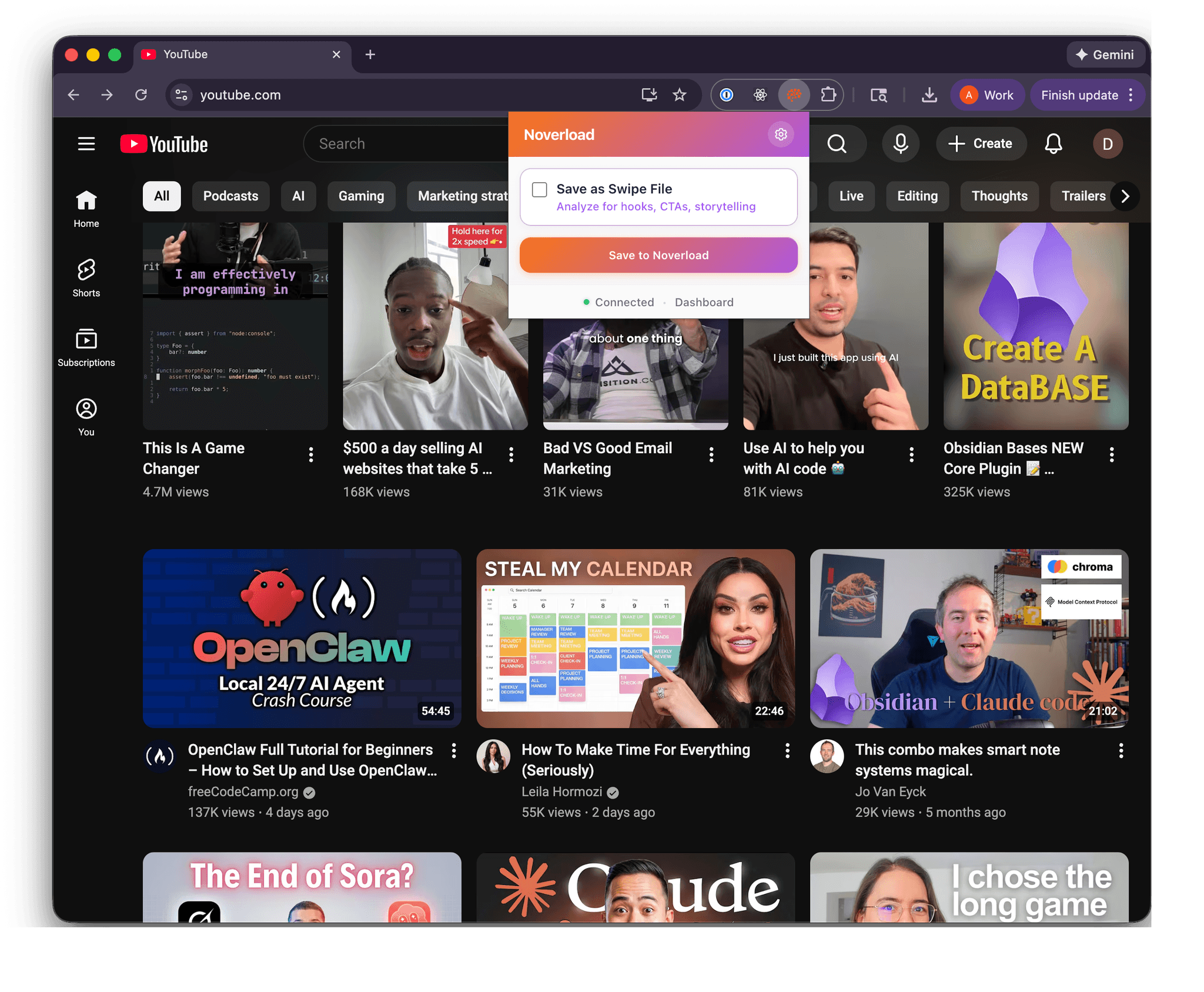This screenshot has height=992, width=1204.
Task: Open options for $500 a day selling AI websites
Action: pos(511,454)
